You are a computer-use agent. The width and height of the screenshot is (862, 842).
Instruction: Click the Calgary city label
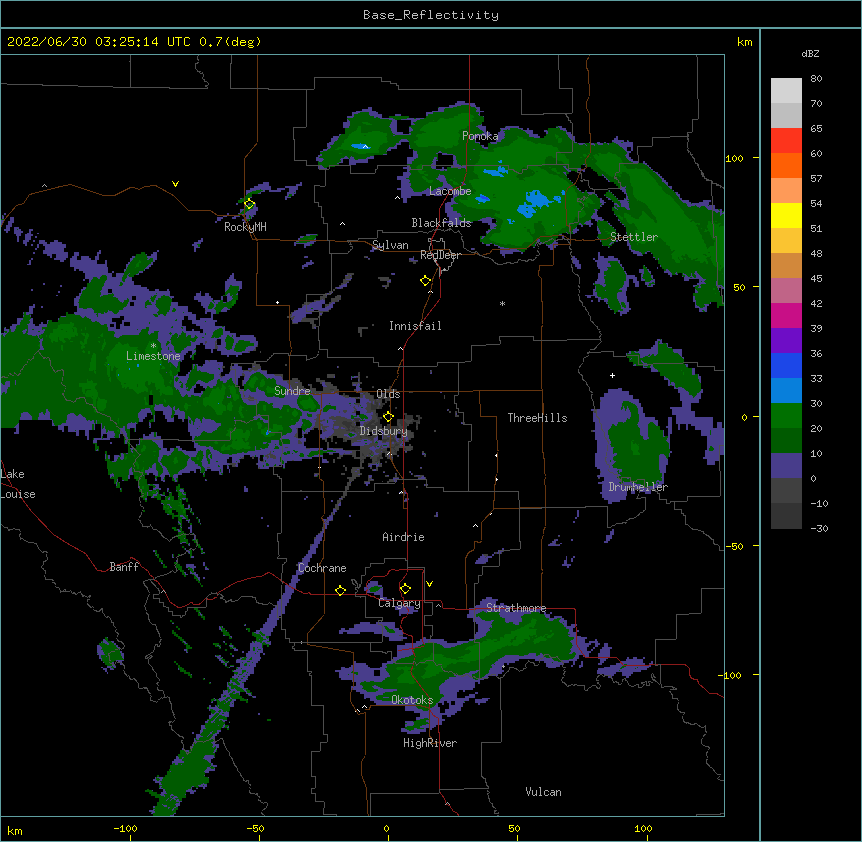(x=399, y=603)
